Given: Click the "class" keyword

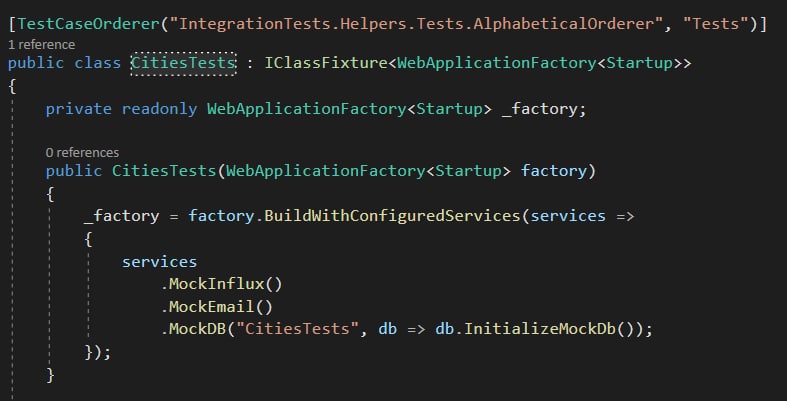Looking at the screenshot, I should click(98, 63).
